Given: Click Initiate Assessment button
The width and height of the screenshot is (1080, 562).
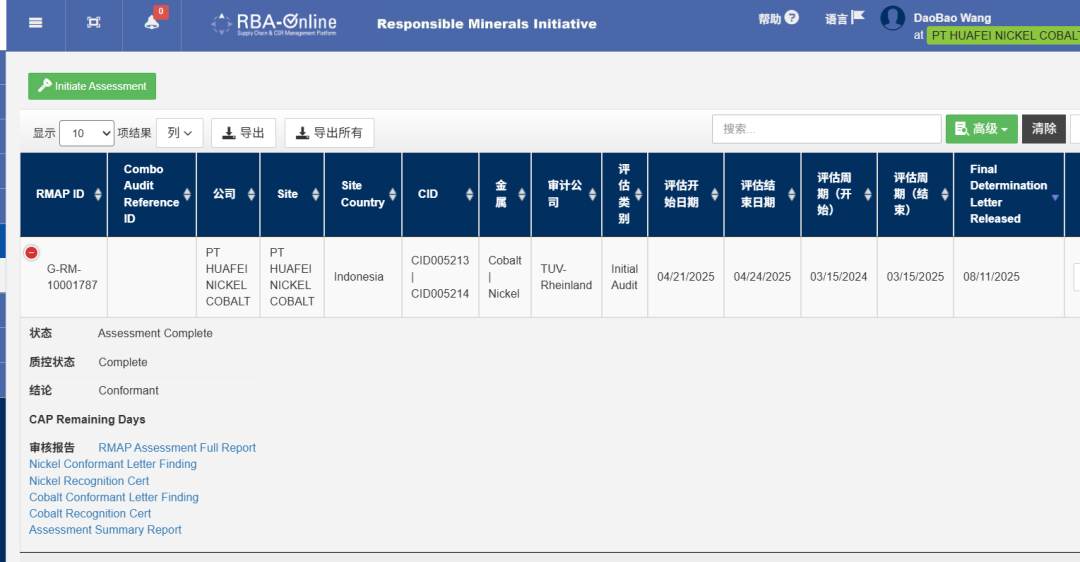Looking at the screenshot, I should (x=92, y=86).
